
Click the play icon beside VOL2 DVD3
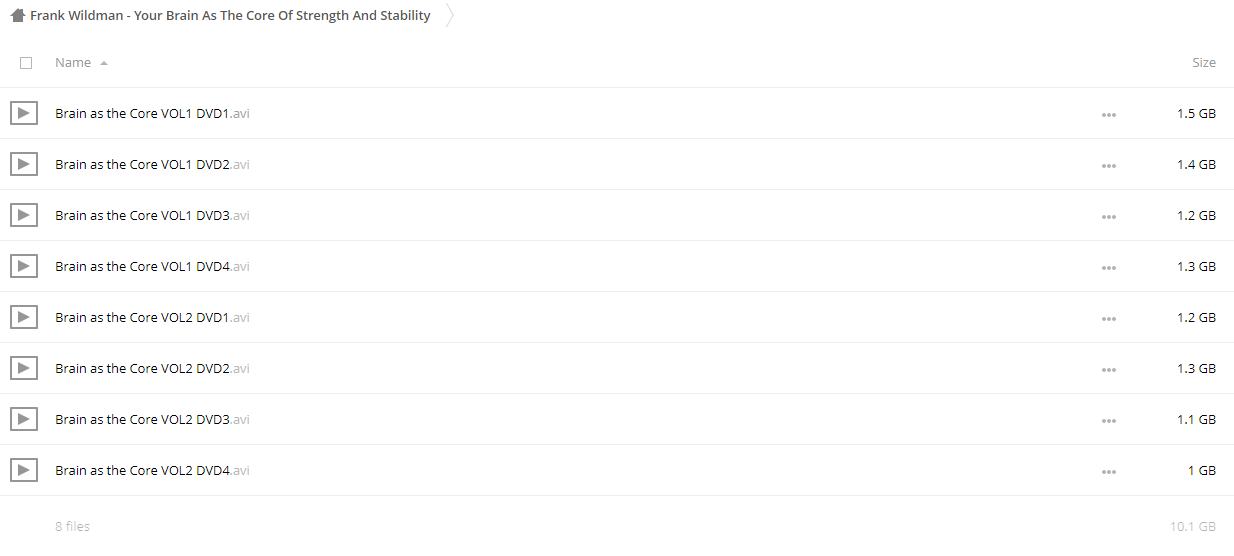click(x=24, y=419)
